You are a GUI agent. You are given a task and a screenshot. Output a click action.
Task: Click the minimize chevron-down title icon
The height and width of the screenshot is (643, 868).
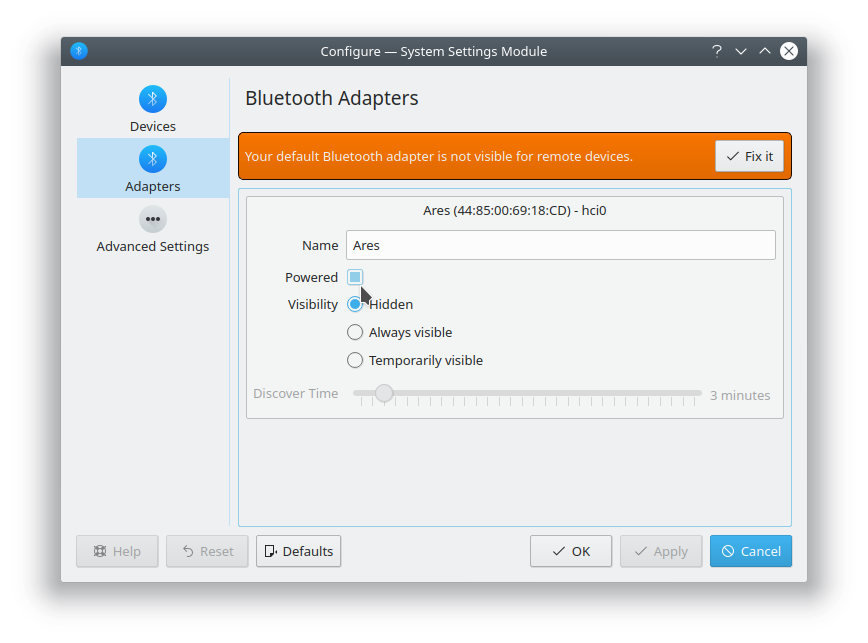point(741,51)
